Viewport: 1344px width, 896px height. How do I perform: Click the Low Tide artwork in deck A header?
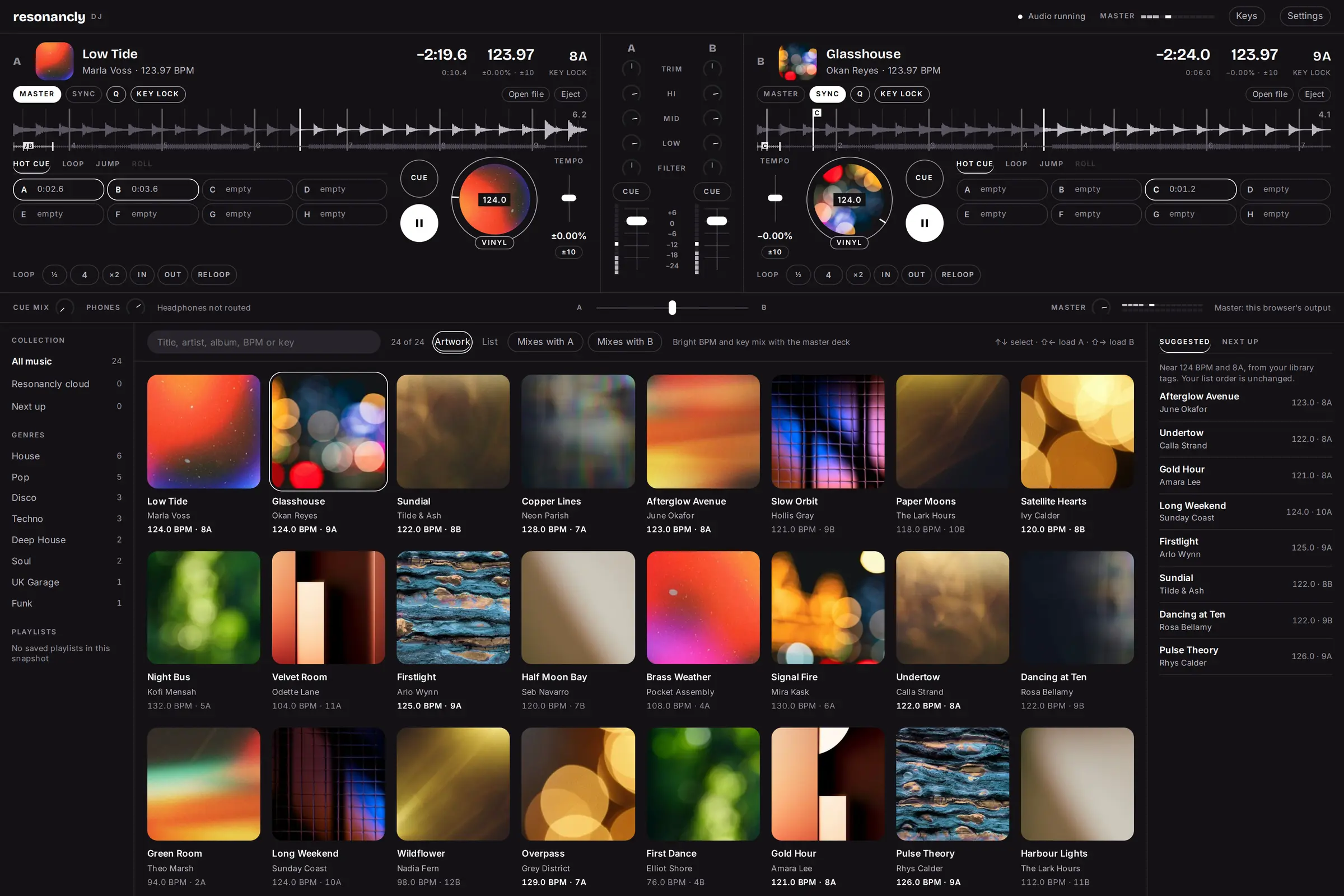coord(54,61)
